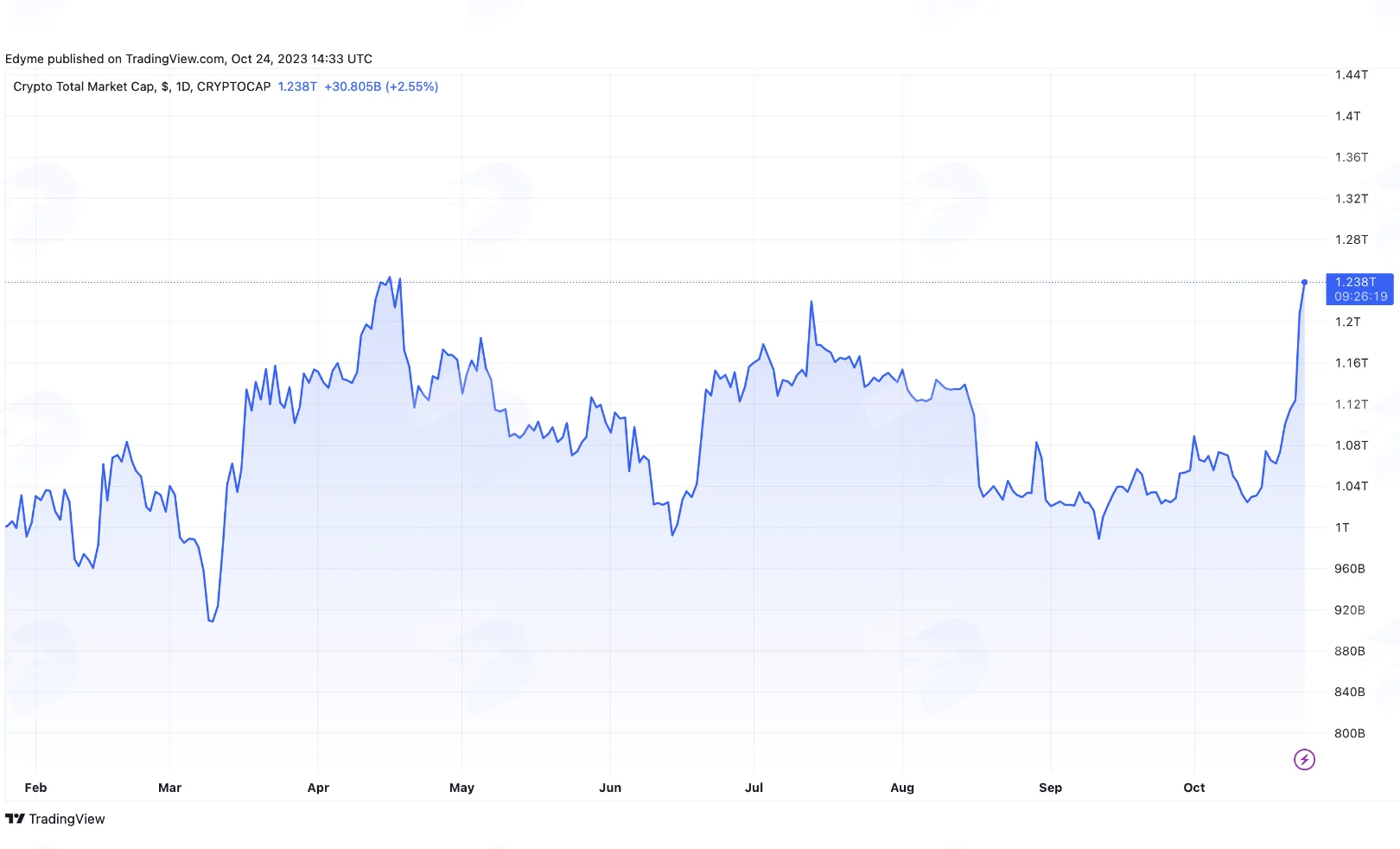Click the Mar label on the time axis
Viewport: 1400px width, 849px height.
pos(170,788)
